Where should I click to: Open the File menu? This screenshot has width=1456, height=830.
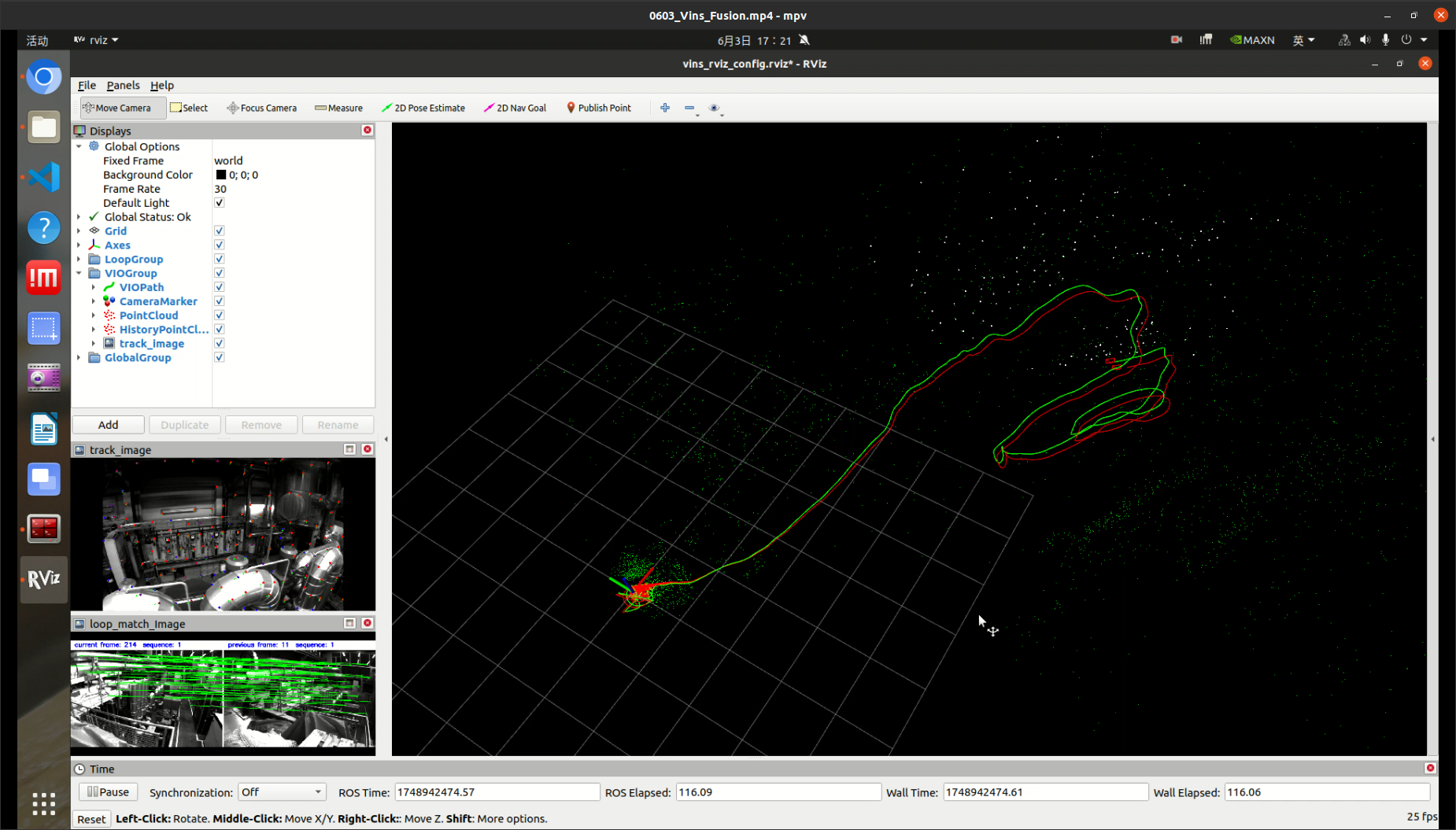pyautogui.click(x=87, y=85)
